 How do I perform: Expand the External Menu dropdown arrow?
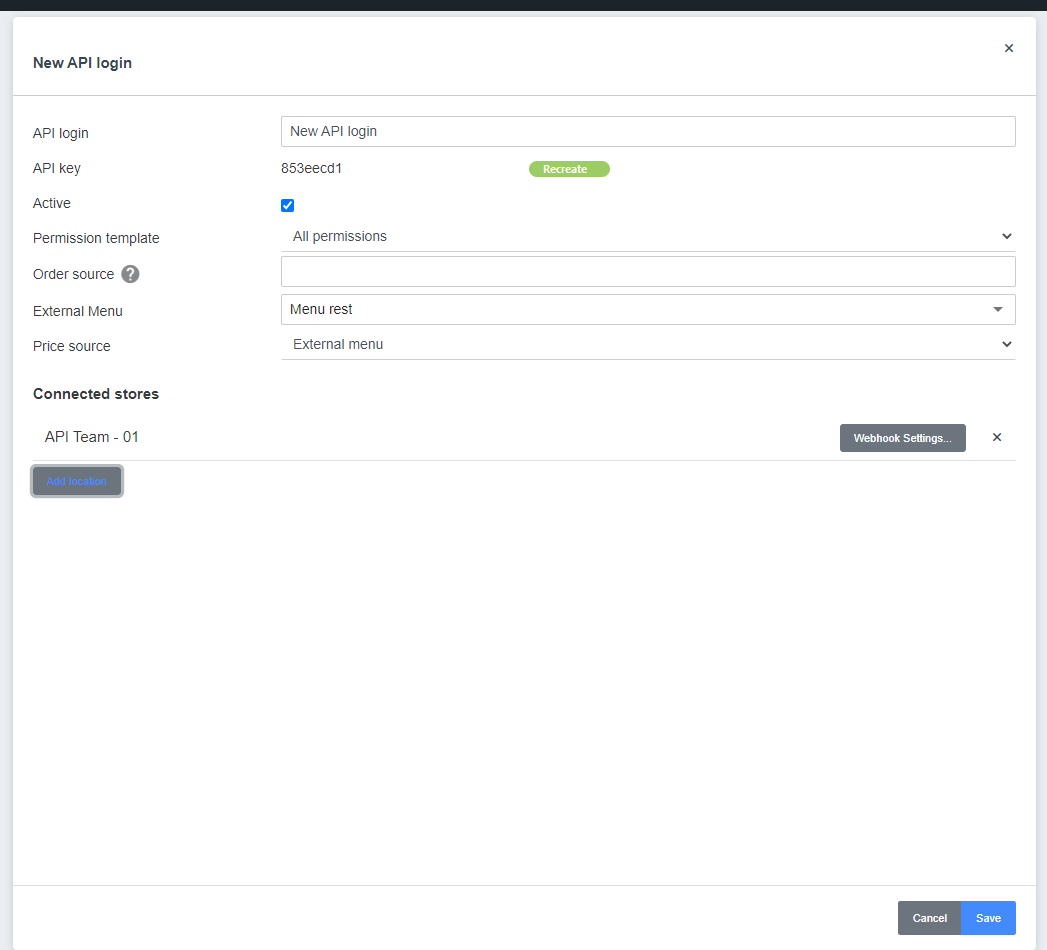click(997, 310)
